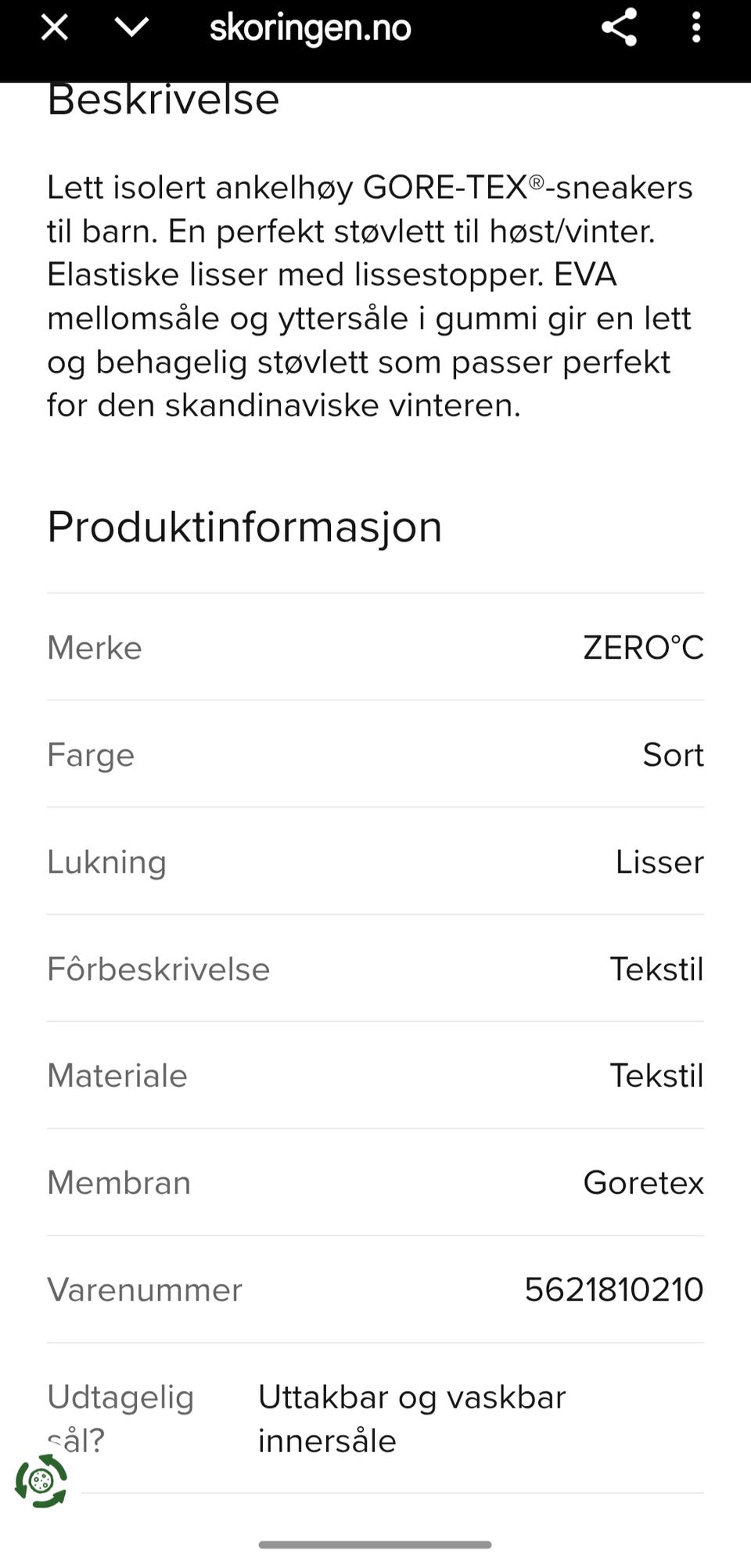Tap the Farge value Sort
751x1568 pixels.
tap(673, 755)
